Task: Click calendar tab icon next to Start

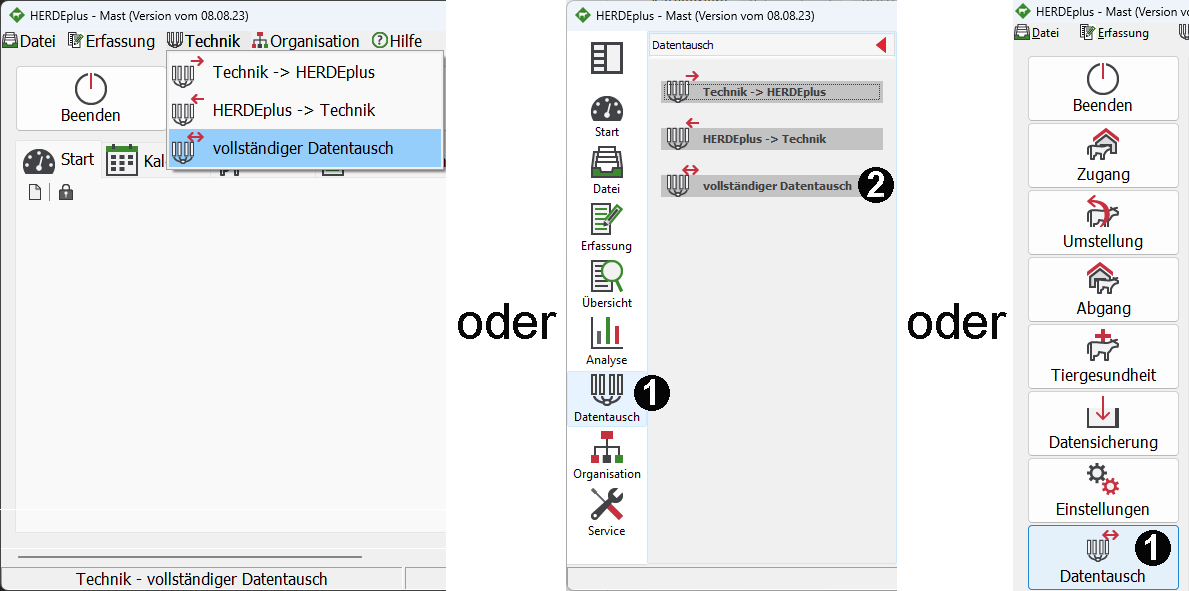Action: pyautogui.click(x=121, y=160)
